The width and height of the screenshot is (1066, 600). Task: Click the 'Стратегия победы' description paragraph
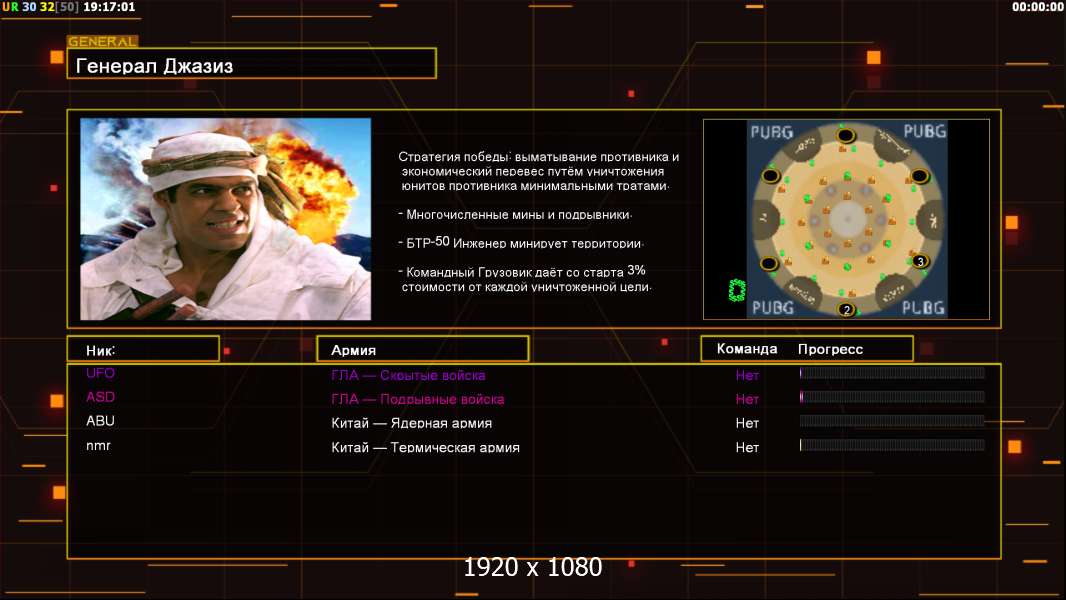coord(538,171)
